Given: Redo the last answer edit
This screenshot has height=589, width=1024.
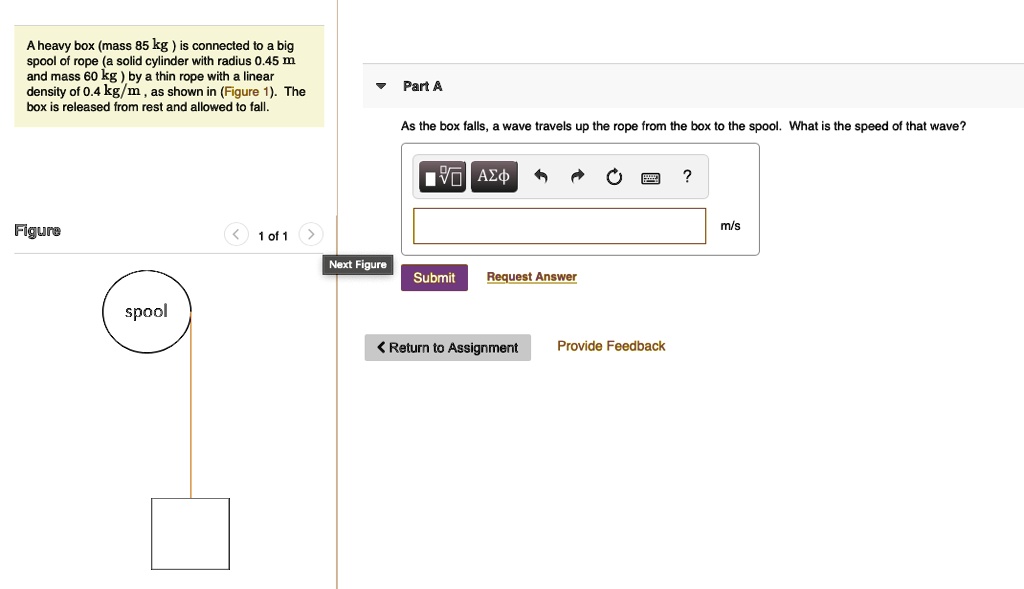Looking at the screenshot, I should click(577, 178).
